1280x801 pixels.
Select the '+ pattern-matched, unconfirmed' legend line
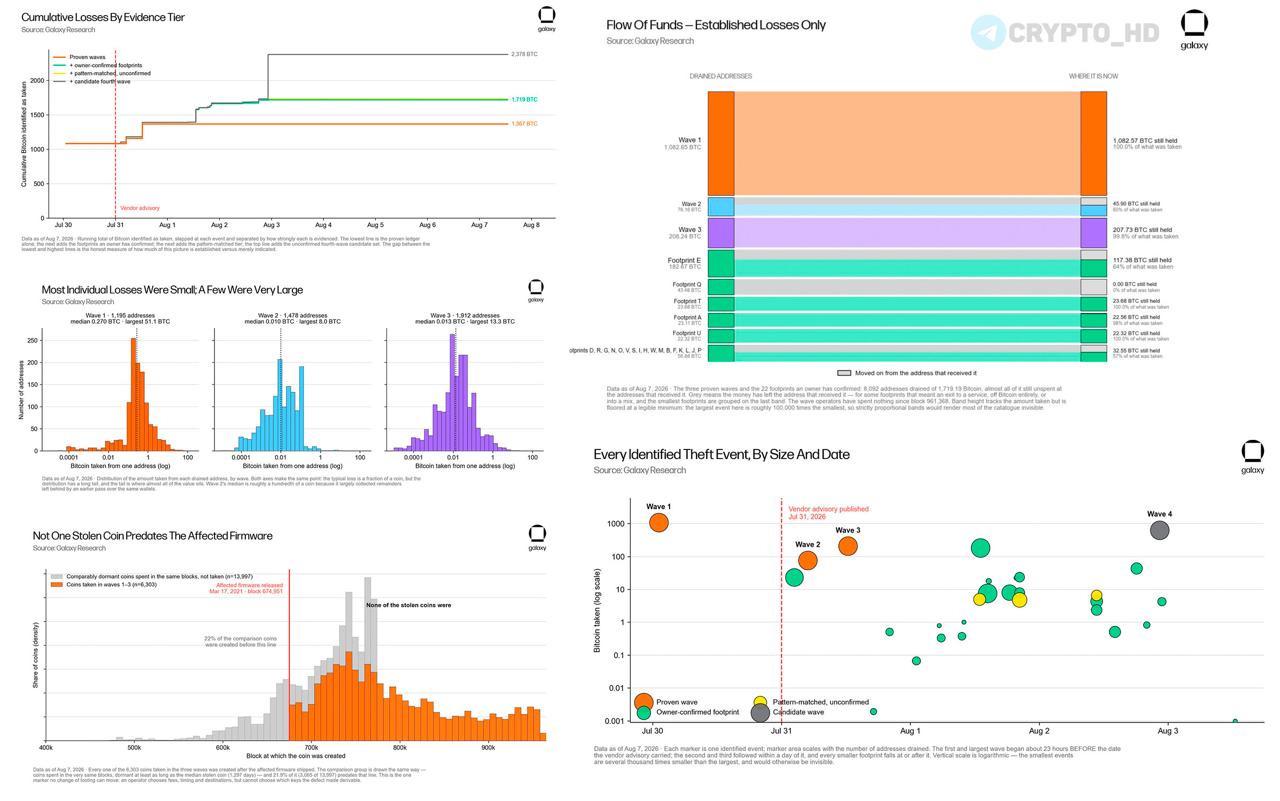(x=60, y=73)
